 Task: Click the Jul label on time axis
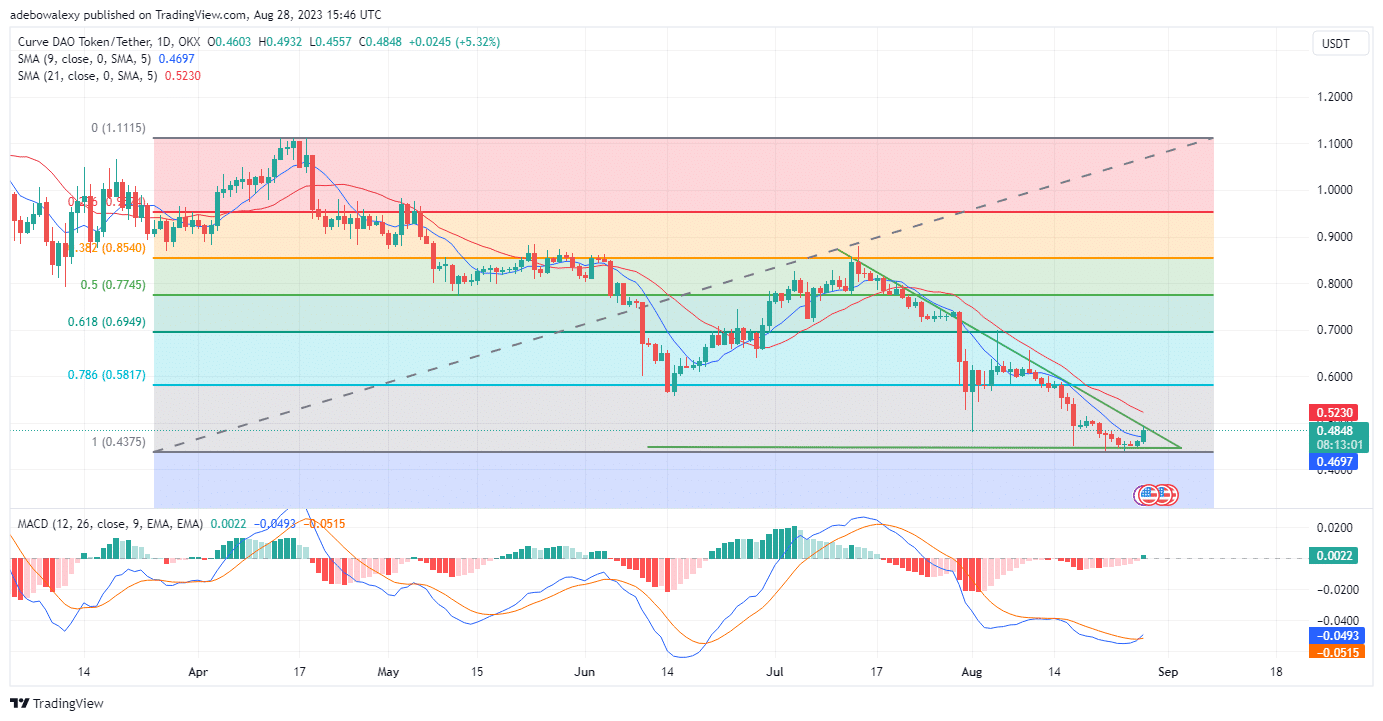point(775,672)
